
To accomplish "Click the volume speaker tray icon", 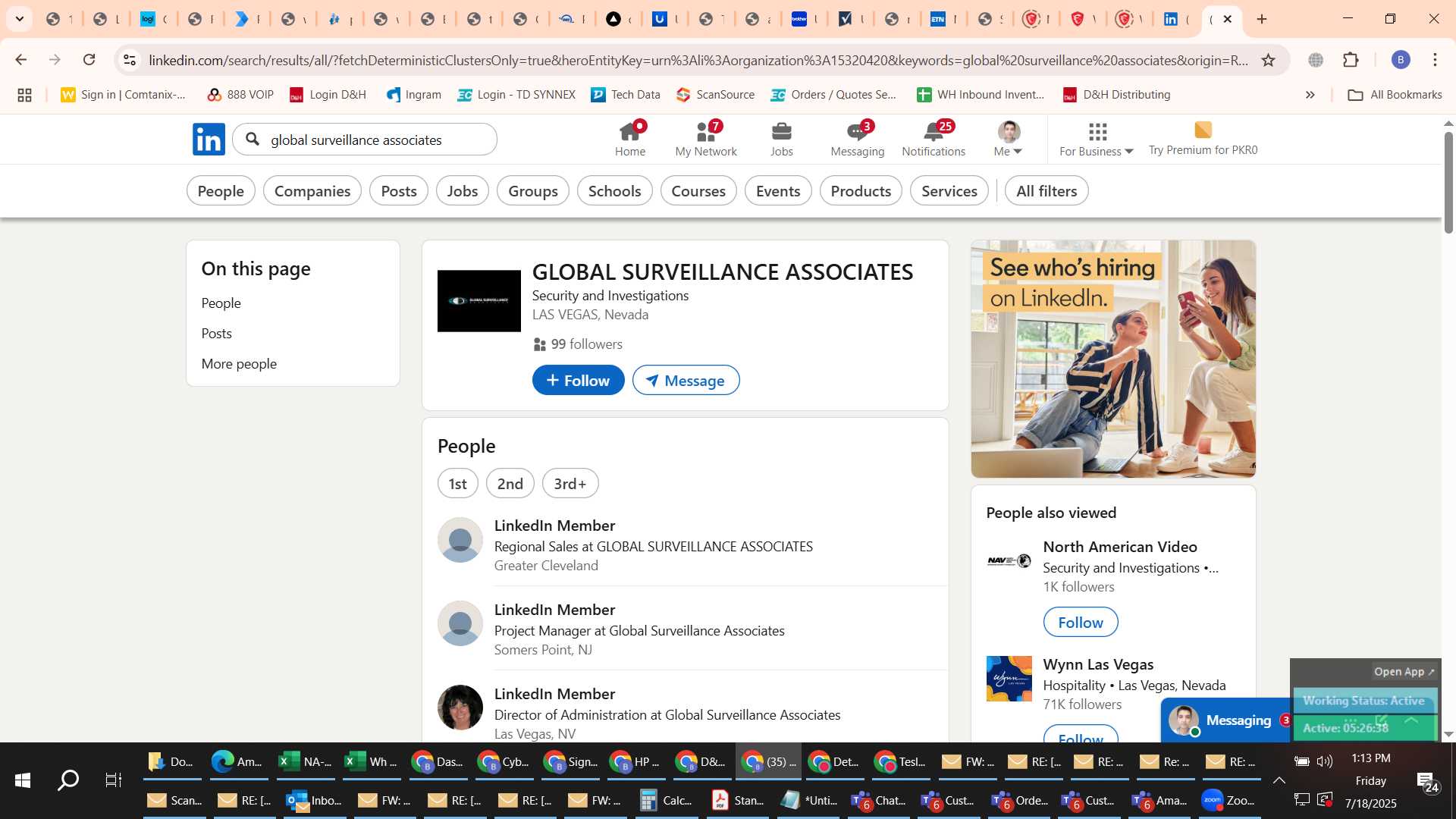I will coord(1325,761).
